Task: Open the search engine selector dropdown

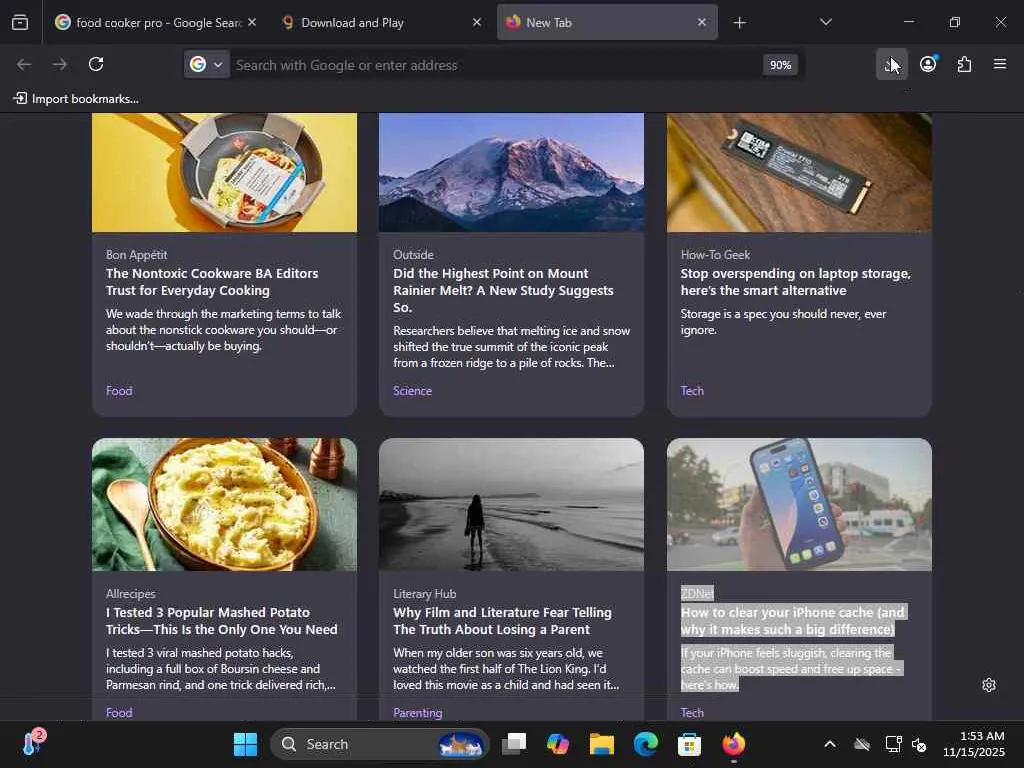Action: click(206, 64)
